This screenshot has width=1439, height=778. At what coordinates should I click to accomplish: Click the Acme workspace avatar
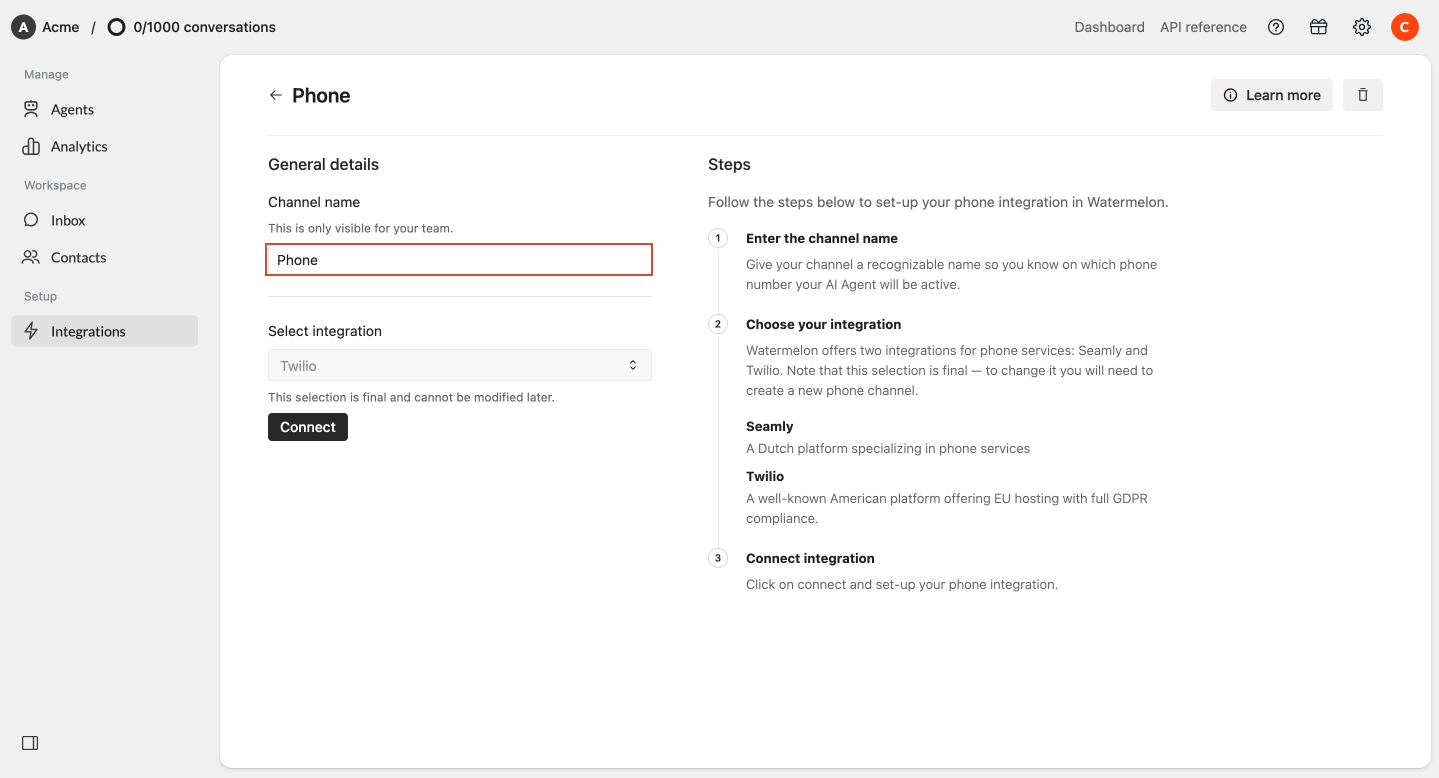tap(23, 27)
